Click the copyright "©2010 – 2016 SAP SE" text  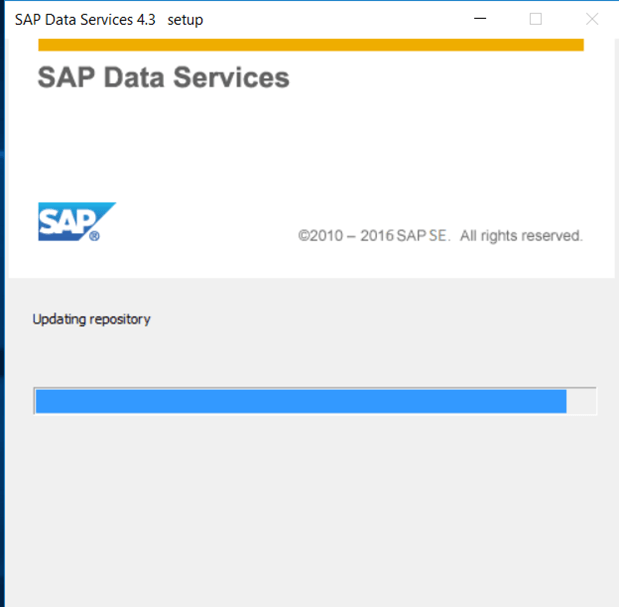tap(373, 236)
